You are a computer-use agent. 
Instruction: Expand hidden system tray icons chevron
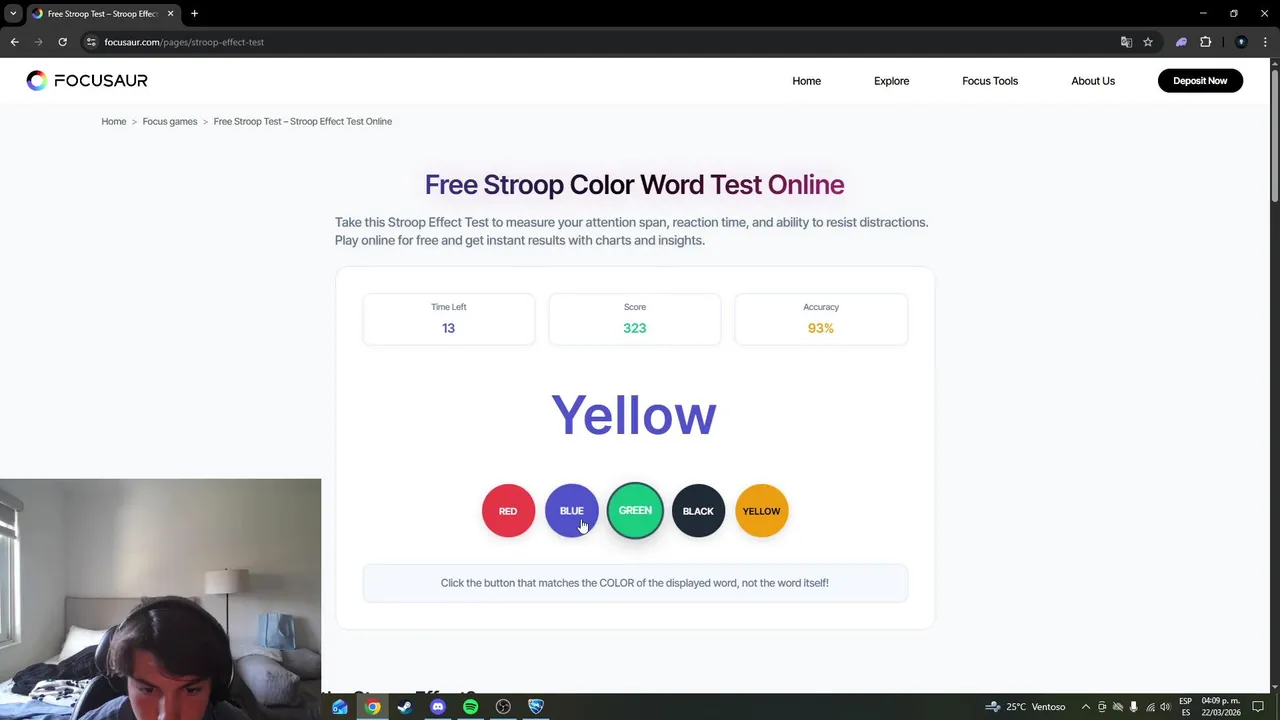pyautogui.click(x=1085, y=707)
